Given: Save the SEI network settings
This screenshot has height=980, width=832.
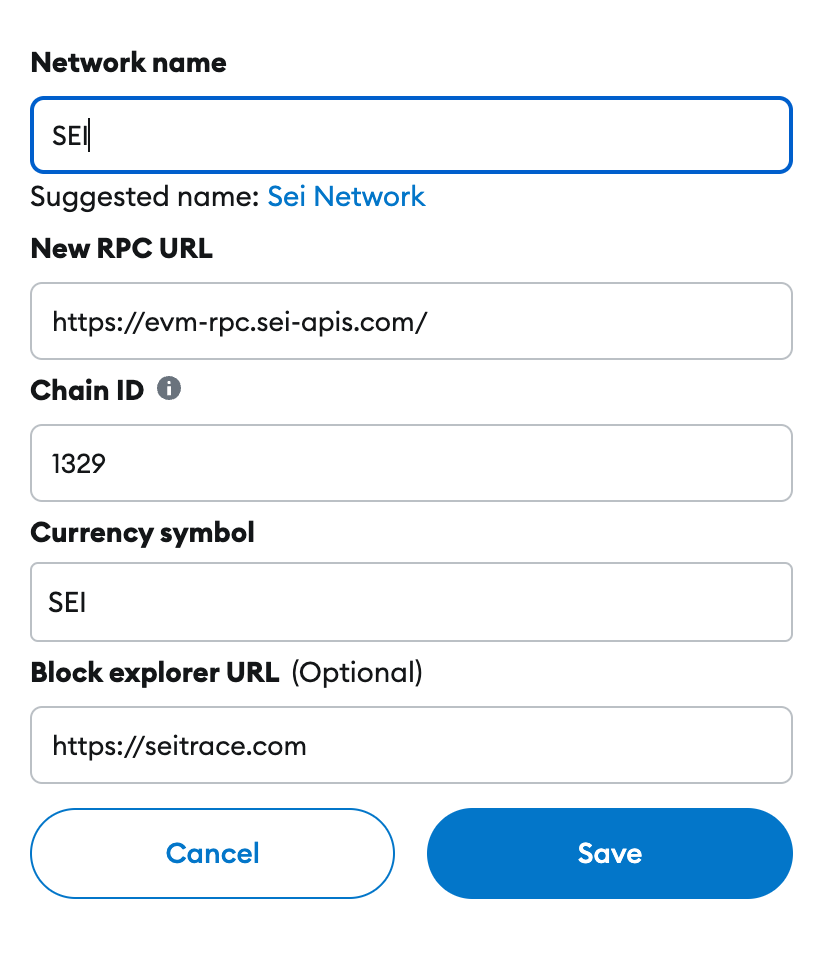Looking at the screenshot, I should (x=609, y=853).
